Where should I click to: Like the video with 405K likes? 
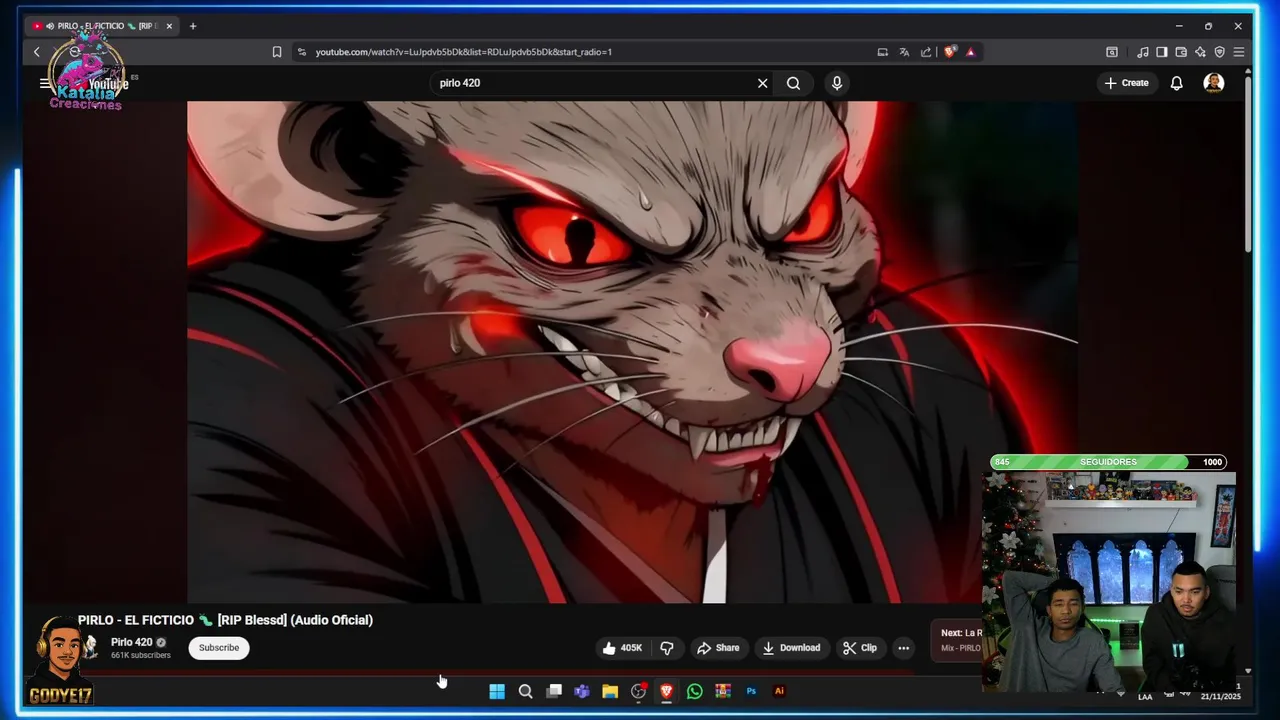(x=621, y=648)
